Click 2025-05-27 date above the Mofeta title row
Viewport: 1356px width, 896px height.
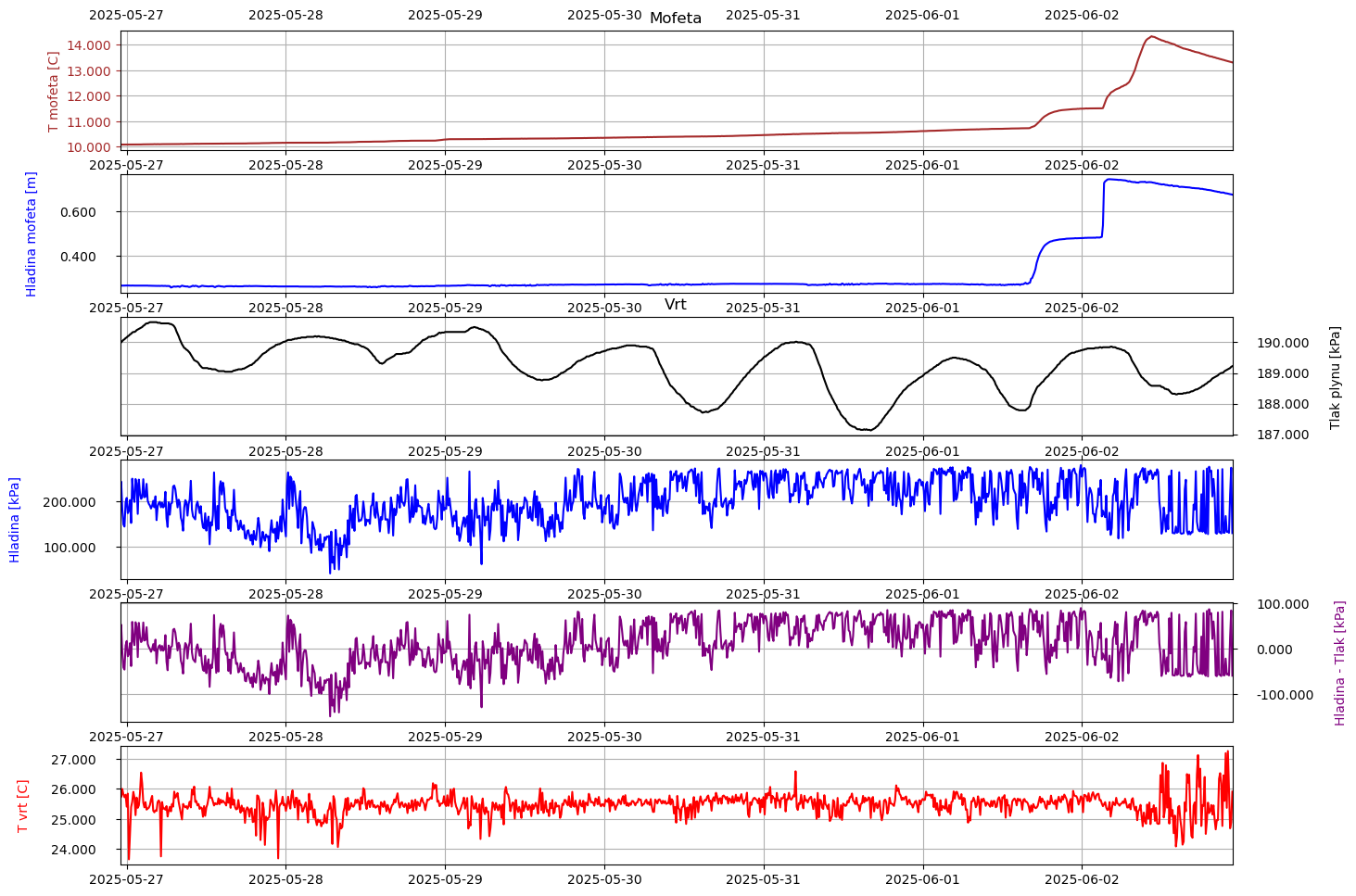coord(126,15)
